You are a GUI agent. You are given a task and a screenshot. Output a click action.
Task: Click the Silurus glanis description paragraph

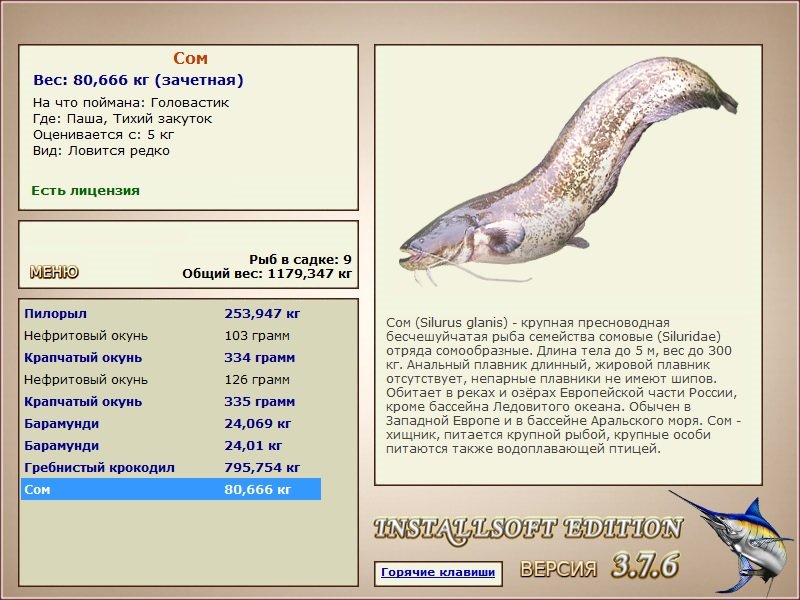[564, 386]
